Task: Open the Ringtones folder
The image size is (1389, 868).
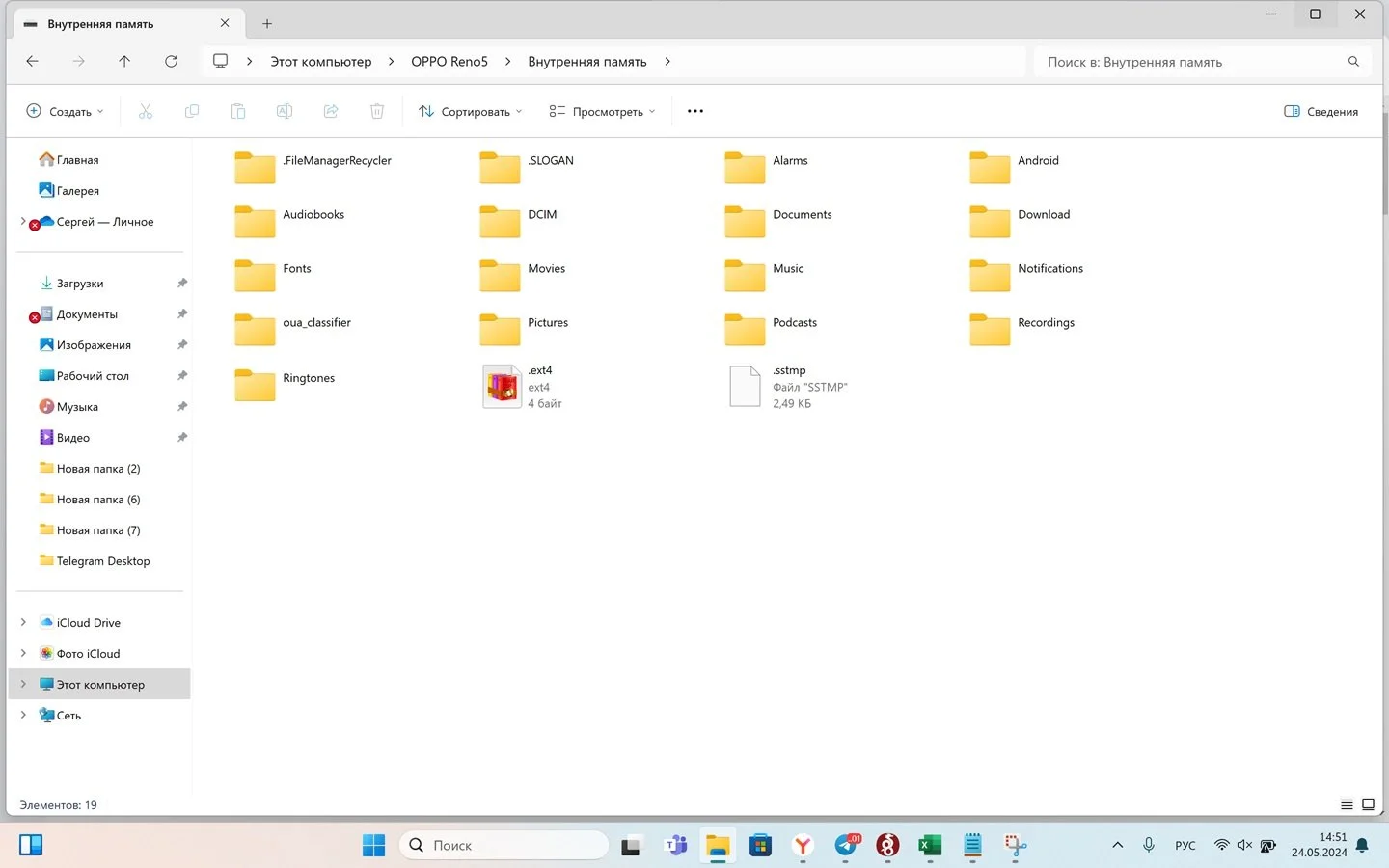Action: click(x=255, y=384)
